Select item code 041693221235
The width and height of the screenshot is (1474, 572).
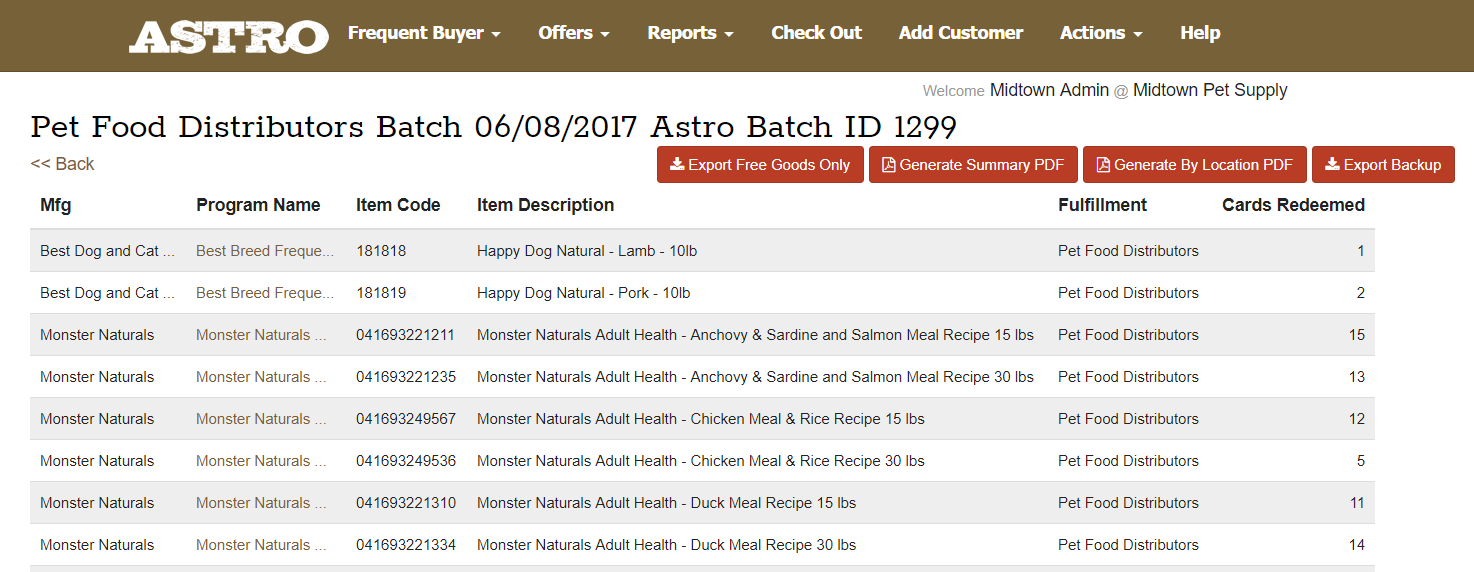[406, 377]
